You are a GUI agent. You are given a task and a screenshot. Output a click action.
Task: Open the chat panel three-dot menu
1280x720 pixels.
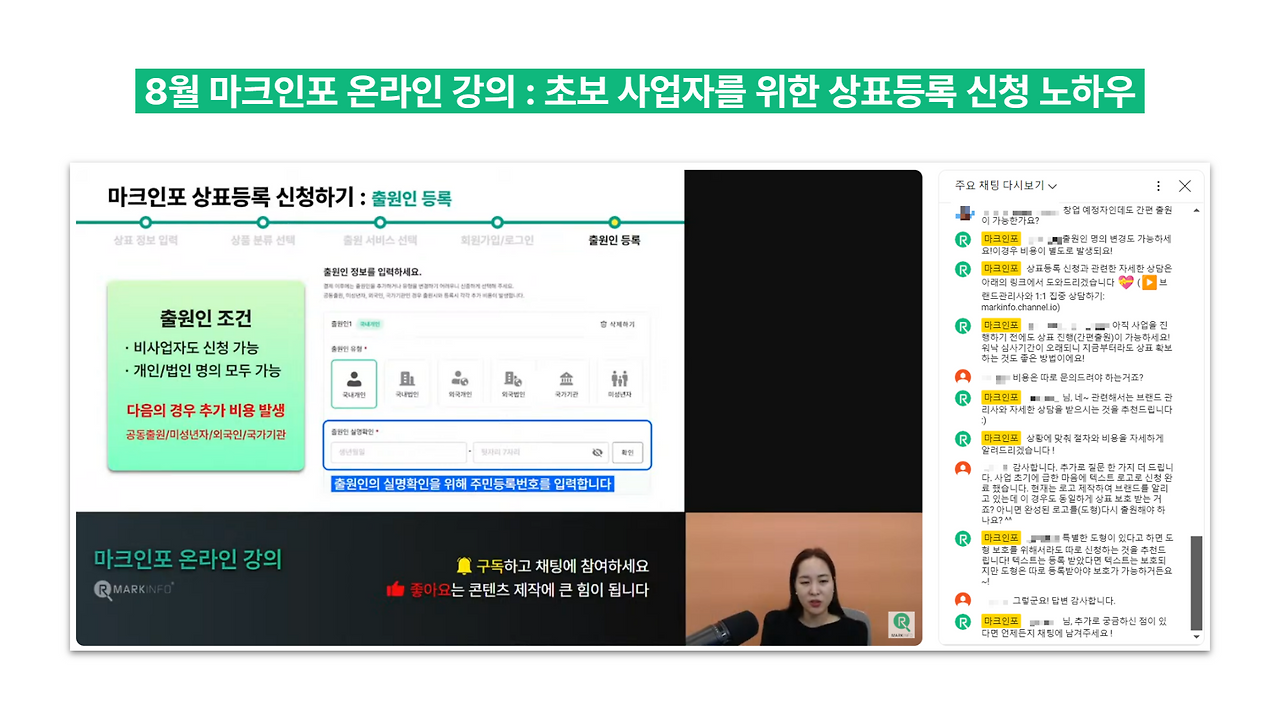(1159, 186)
